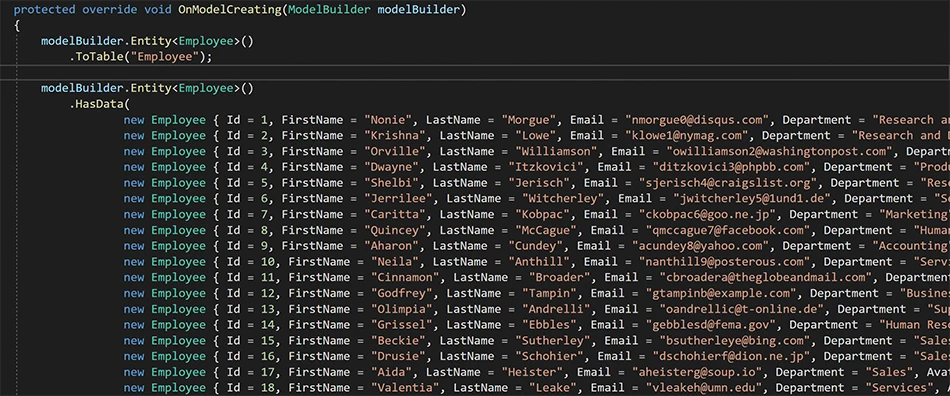Click the last name "Williamson"
The width and height of the screenshot is (950, 396).
pyautogui.click(x=556, y=151)
